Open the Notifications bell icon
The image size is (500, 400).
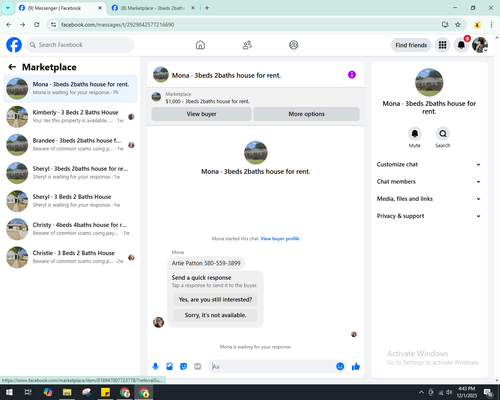click(461, 45)
